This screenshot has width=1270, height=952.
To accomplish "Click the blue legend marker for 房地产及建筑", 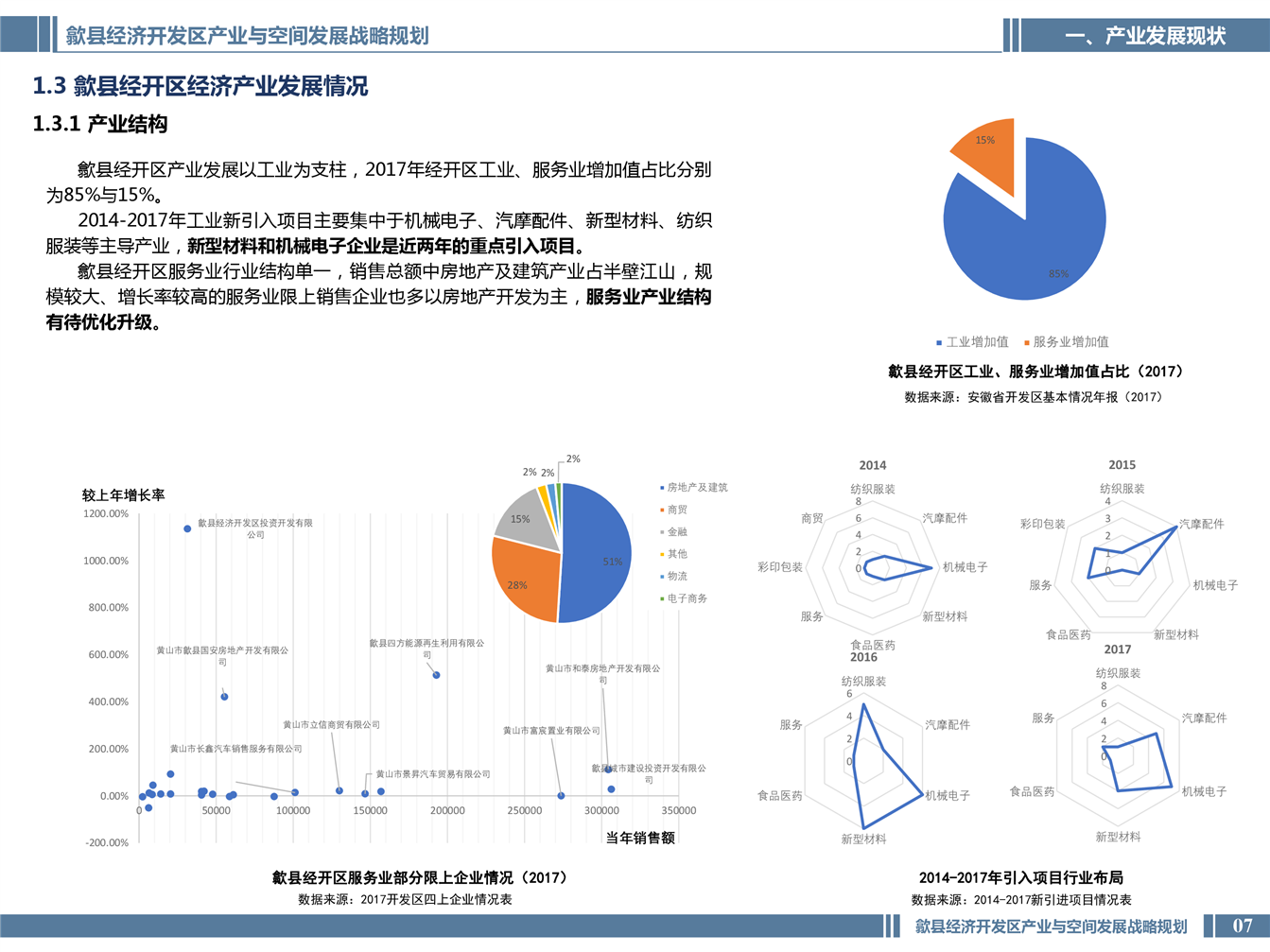I will tap(662, 488).
